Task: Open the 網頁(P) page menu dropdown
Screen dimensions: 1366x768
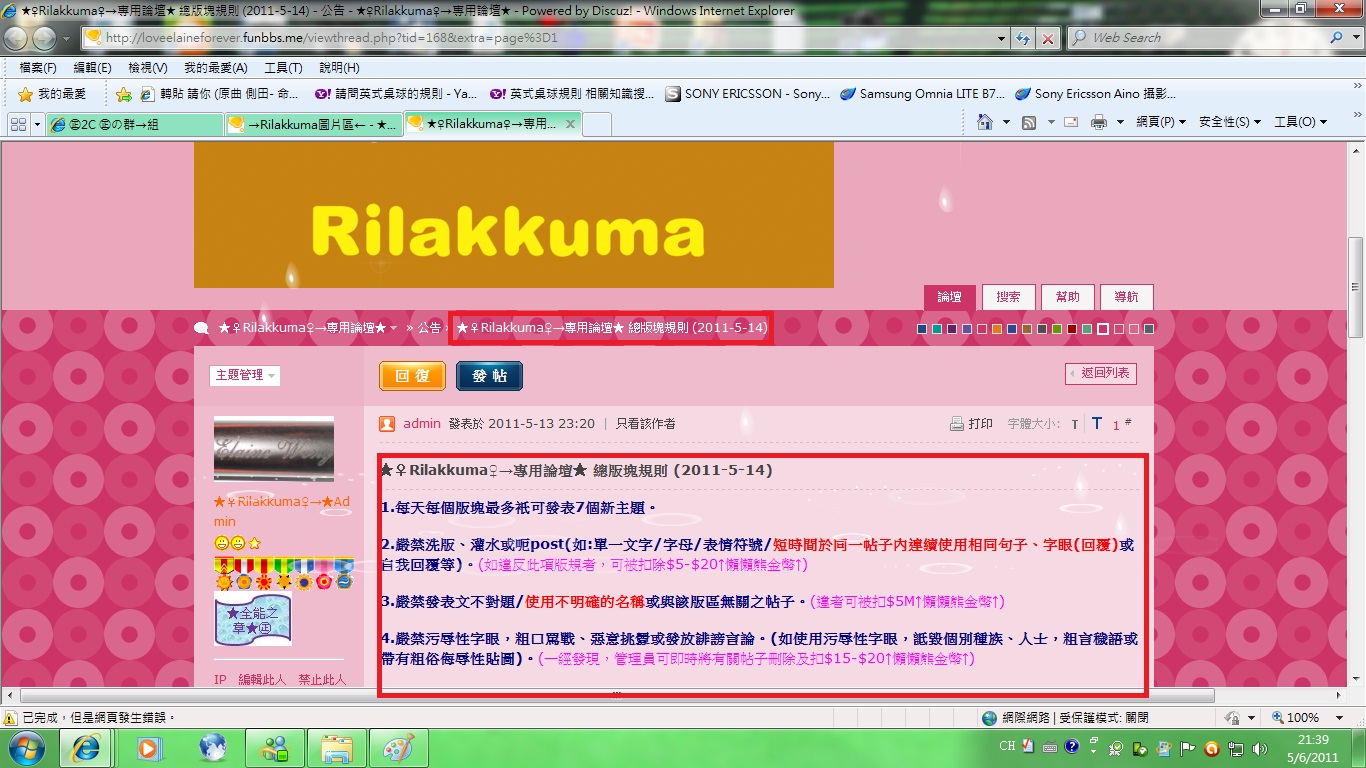Action: 1161,122
